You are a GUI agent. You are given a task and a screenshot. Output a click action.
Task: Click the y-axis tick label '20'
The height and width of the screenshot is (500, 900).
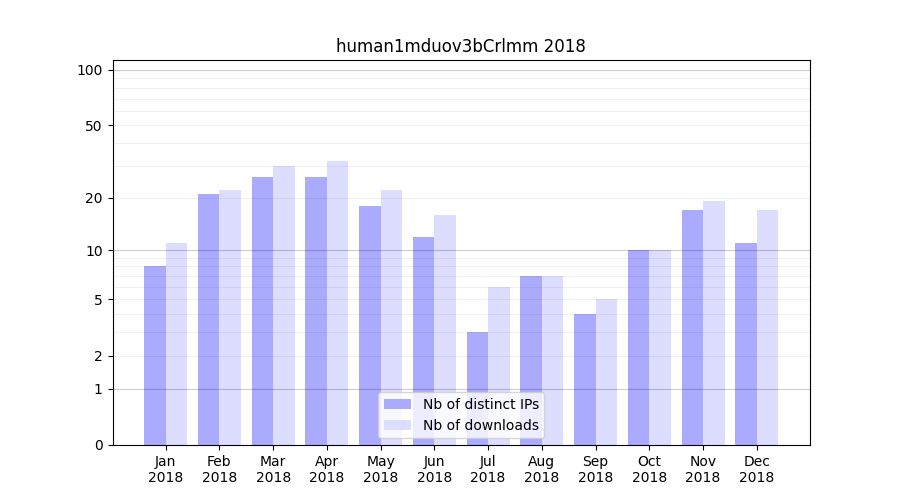94,198
